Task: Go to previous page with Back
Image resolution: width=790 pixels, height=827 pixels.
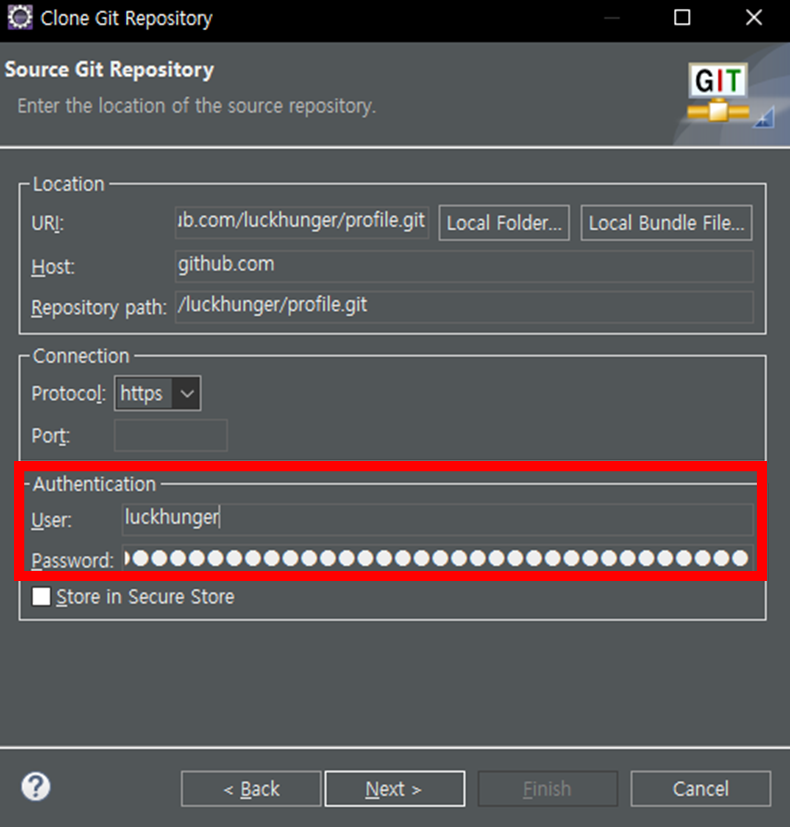Action: pyautogui.click(x=251, y=789)
